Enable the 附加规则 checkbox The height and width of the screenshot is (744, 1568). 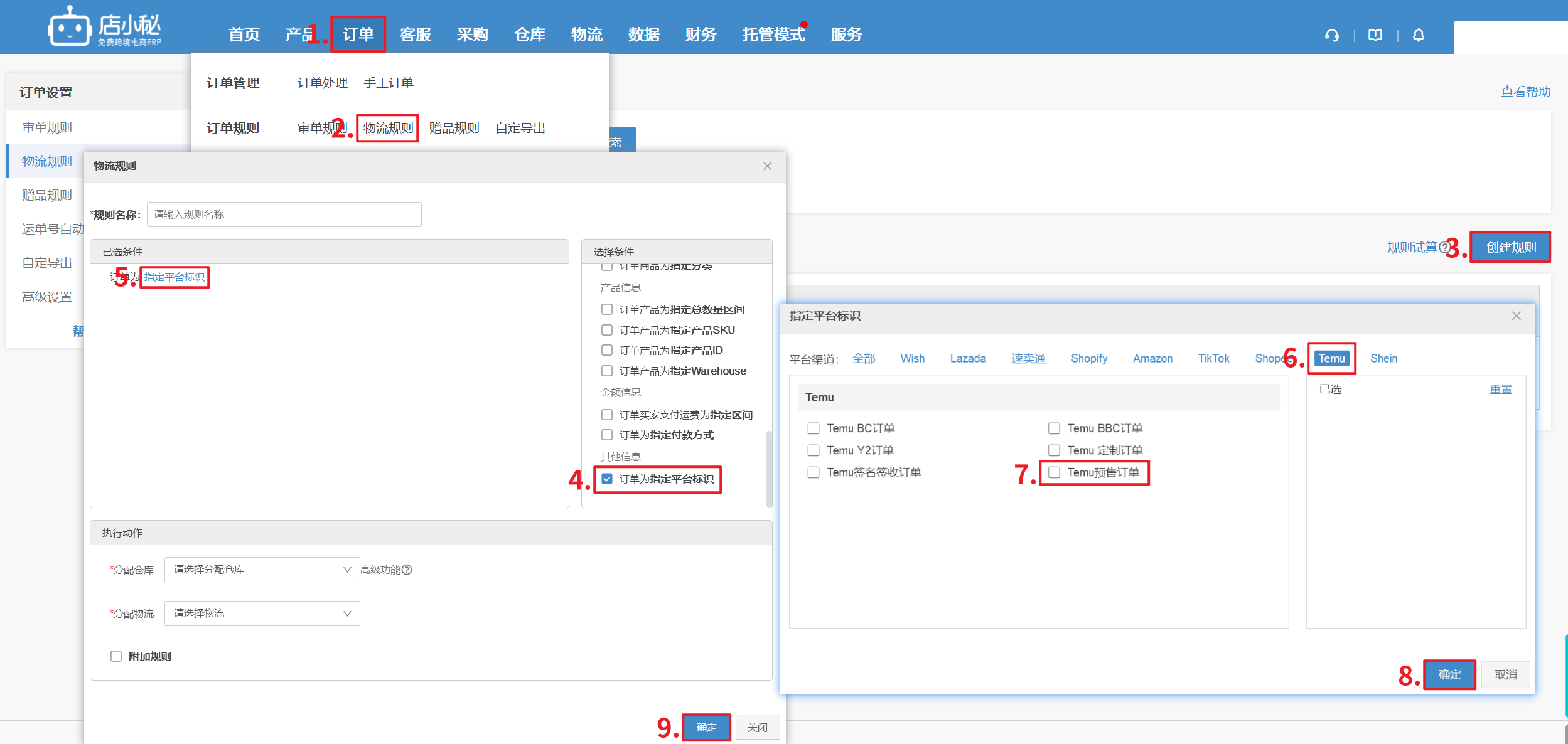click(x=116, y=656)
